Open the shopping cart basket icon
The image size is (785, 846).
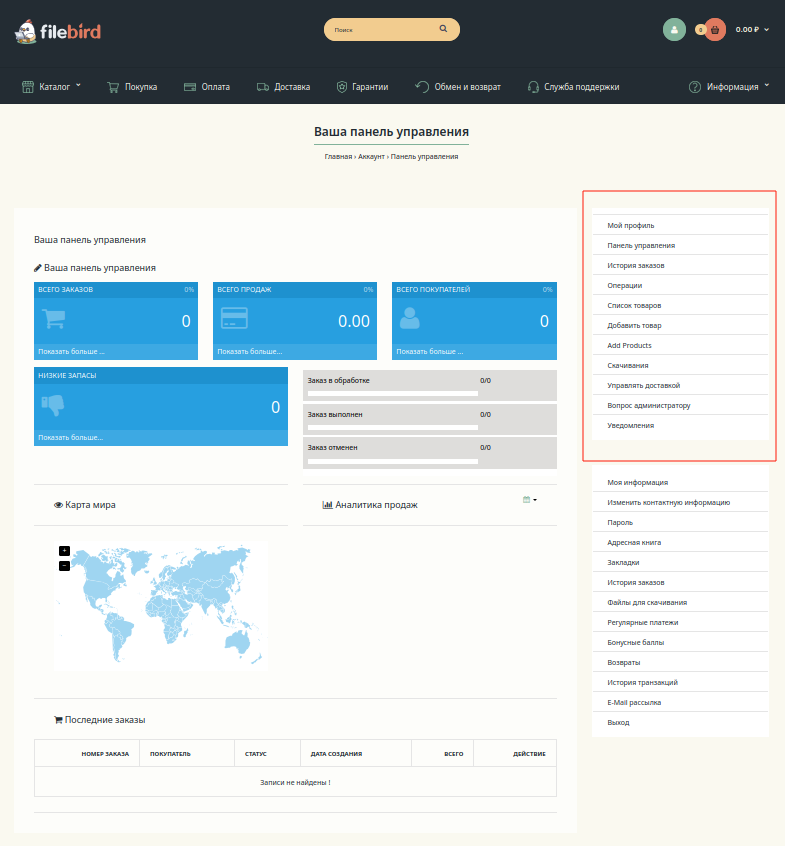coord(715,30)
